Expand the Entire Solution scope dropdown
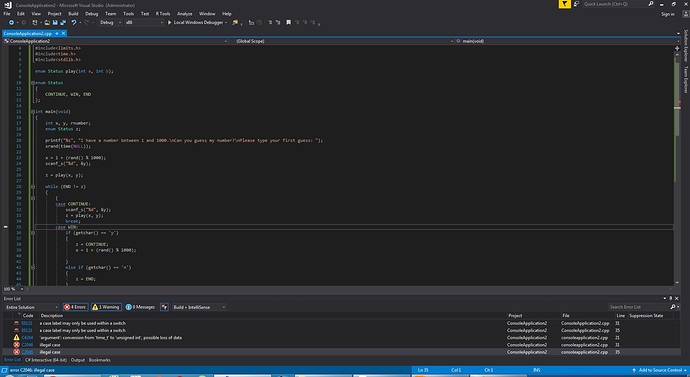690x377 pixels. point(31,307)
